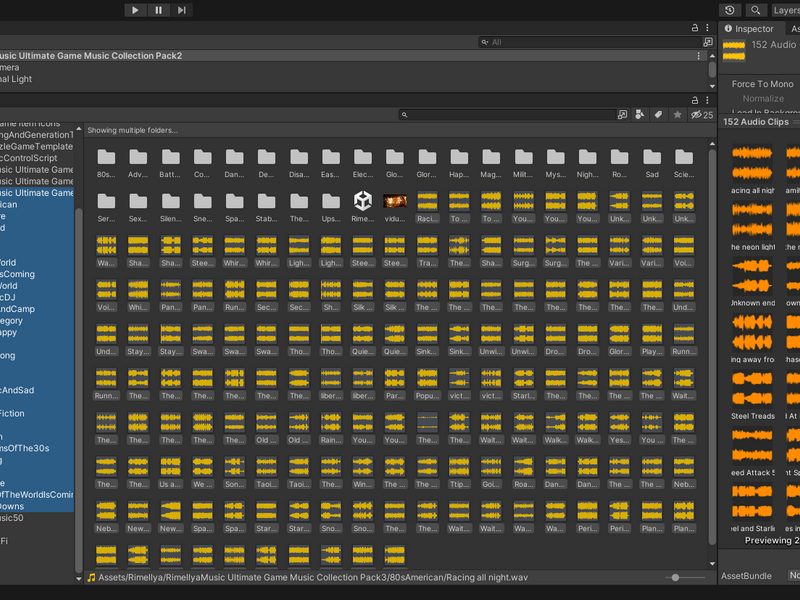
Task: Open the Search by Label tag icon
Action: click(x=658, y=115)
